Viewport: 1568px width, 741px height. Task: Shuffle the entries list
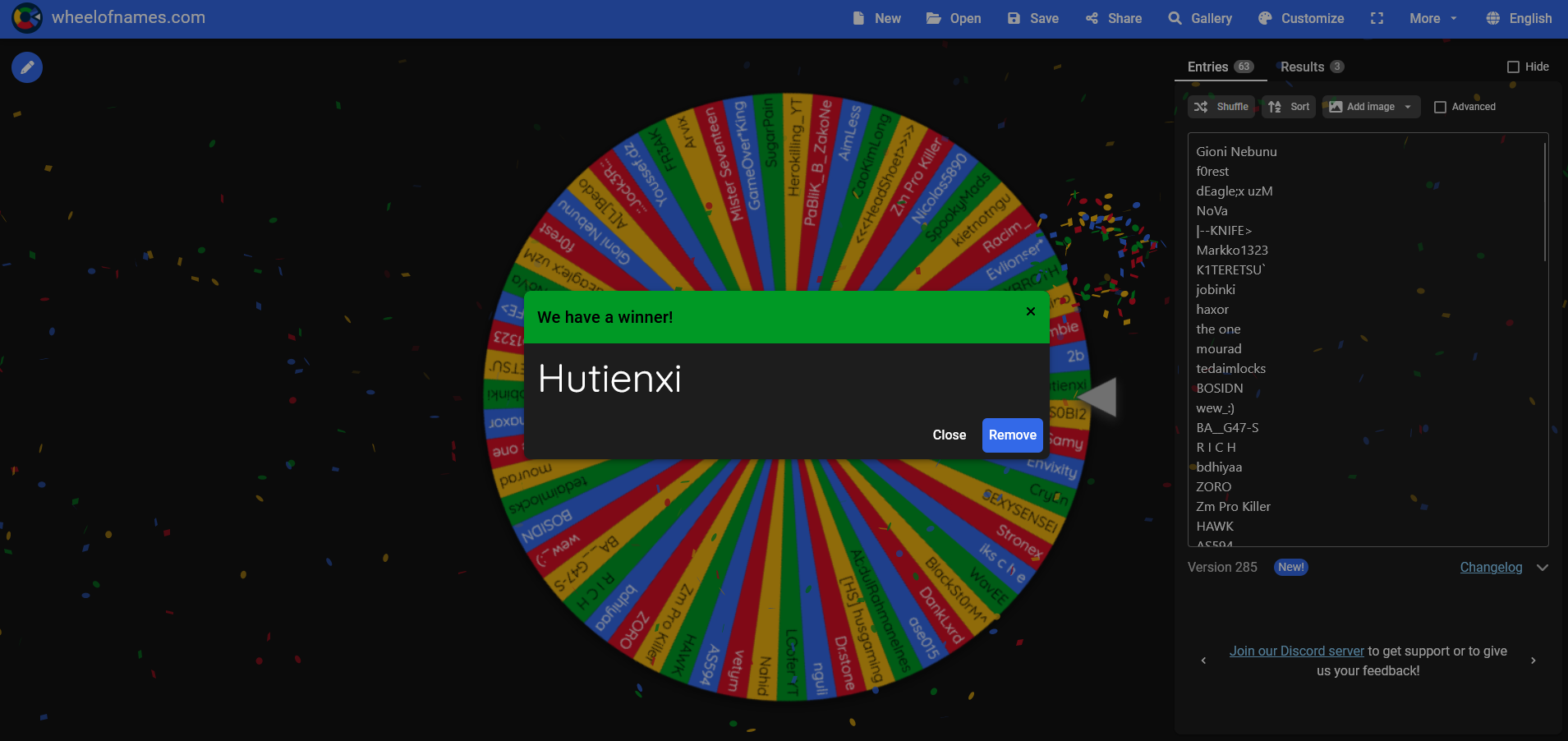[x=1221, y=107]
